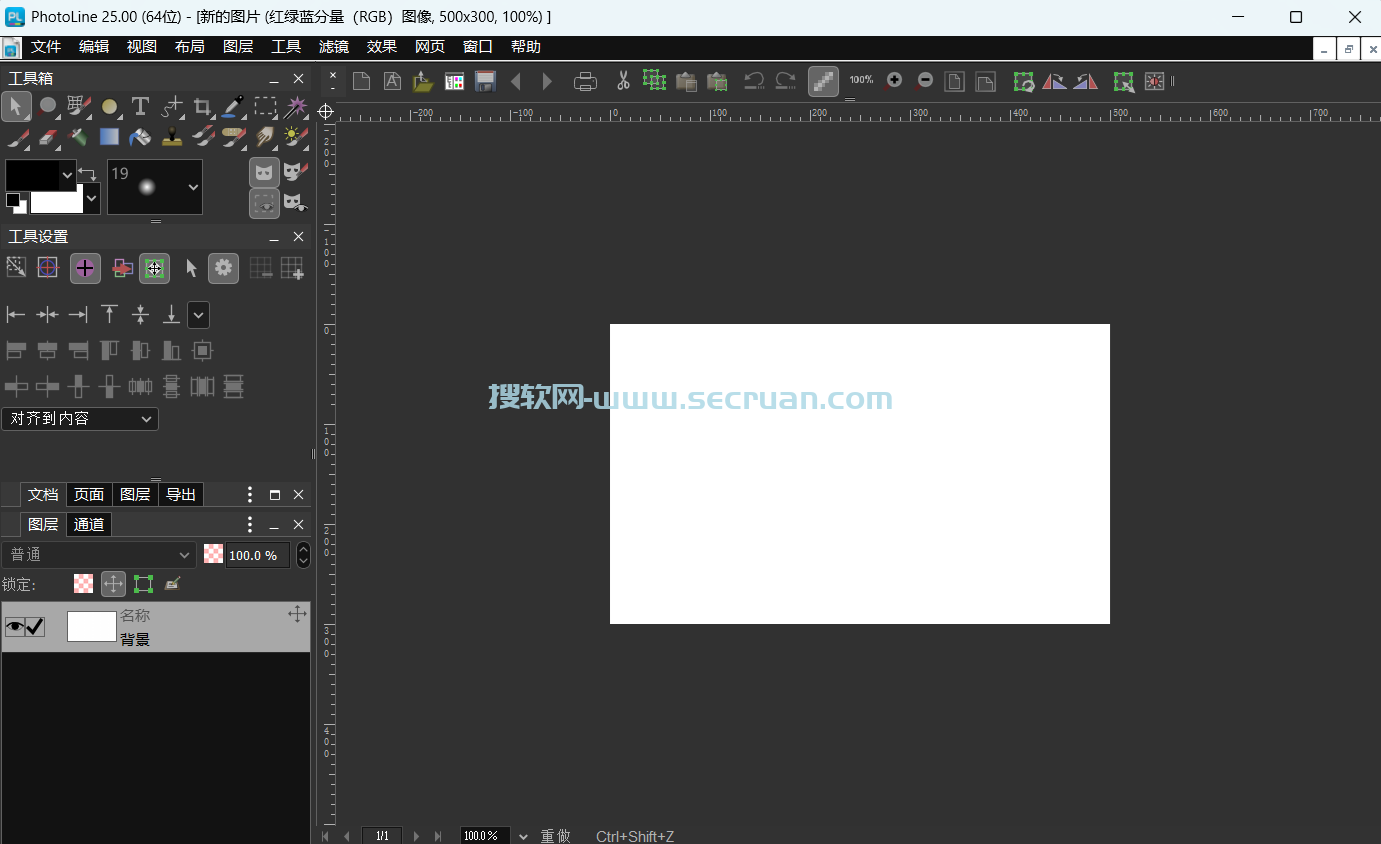Select the Eraser tool in the toolbox
The image size is (1381, 844).
click(x=47, y=136)
